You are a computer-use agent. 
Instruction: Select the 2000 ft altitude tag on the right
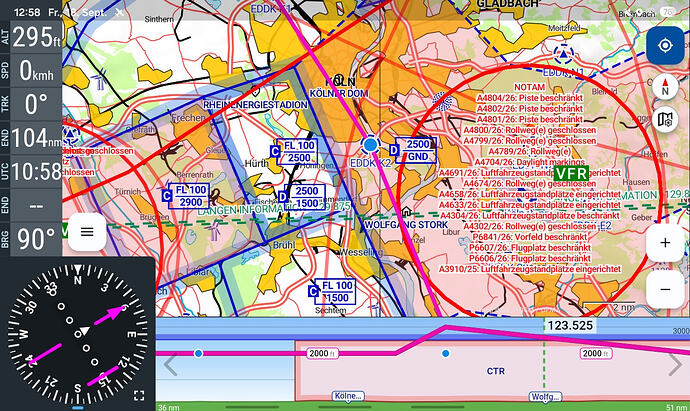595,353
